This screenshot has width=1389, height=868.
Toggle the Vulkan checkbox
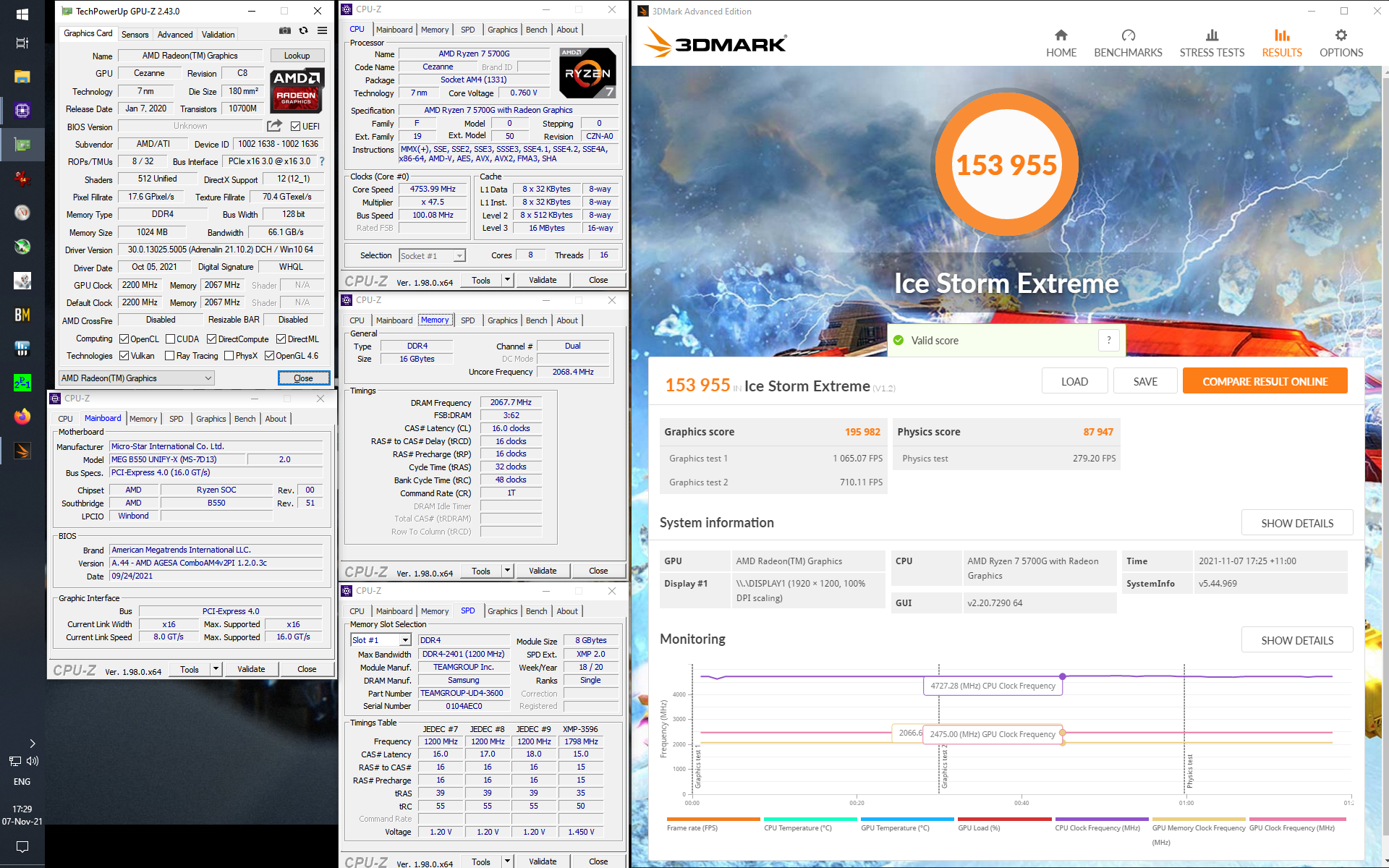[x=124, y=356]
